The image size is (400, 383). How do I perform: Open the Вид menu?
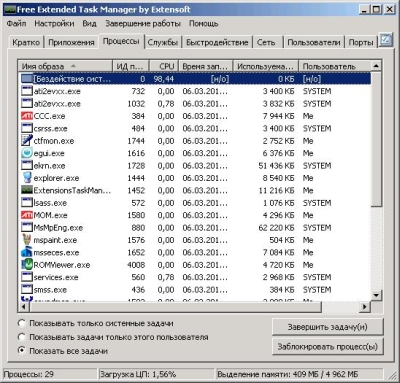pyautogui.click(x=89, y=24)
